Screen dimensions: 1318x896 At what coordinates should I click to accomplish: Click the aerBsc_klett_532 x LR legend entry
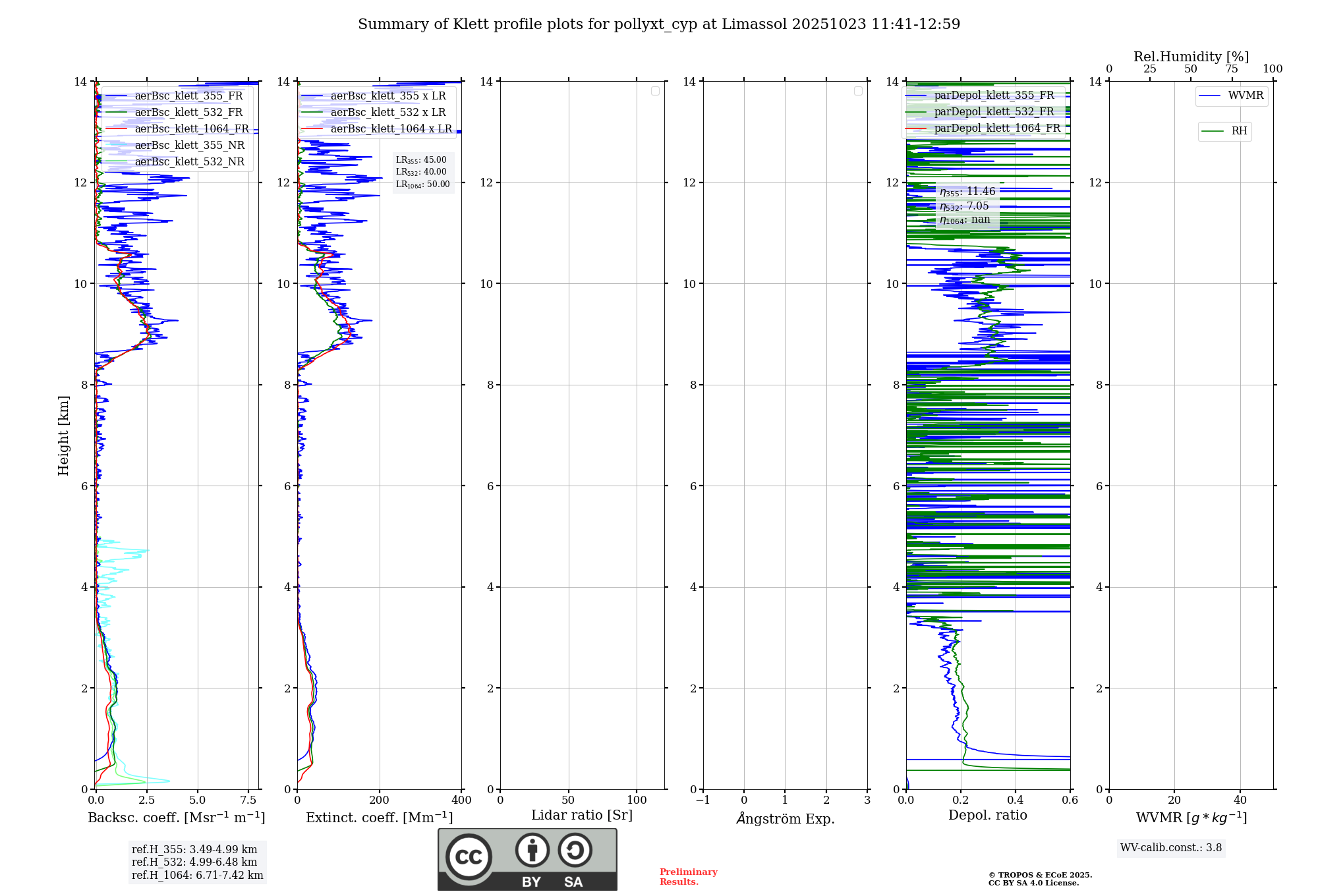pos(387,113)
